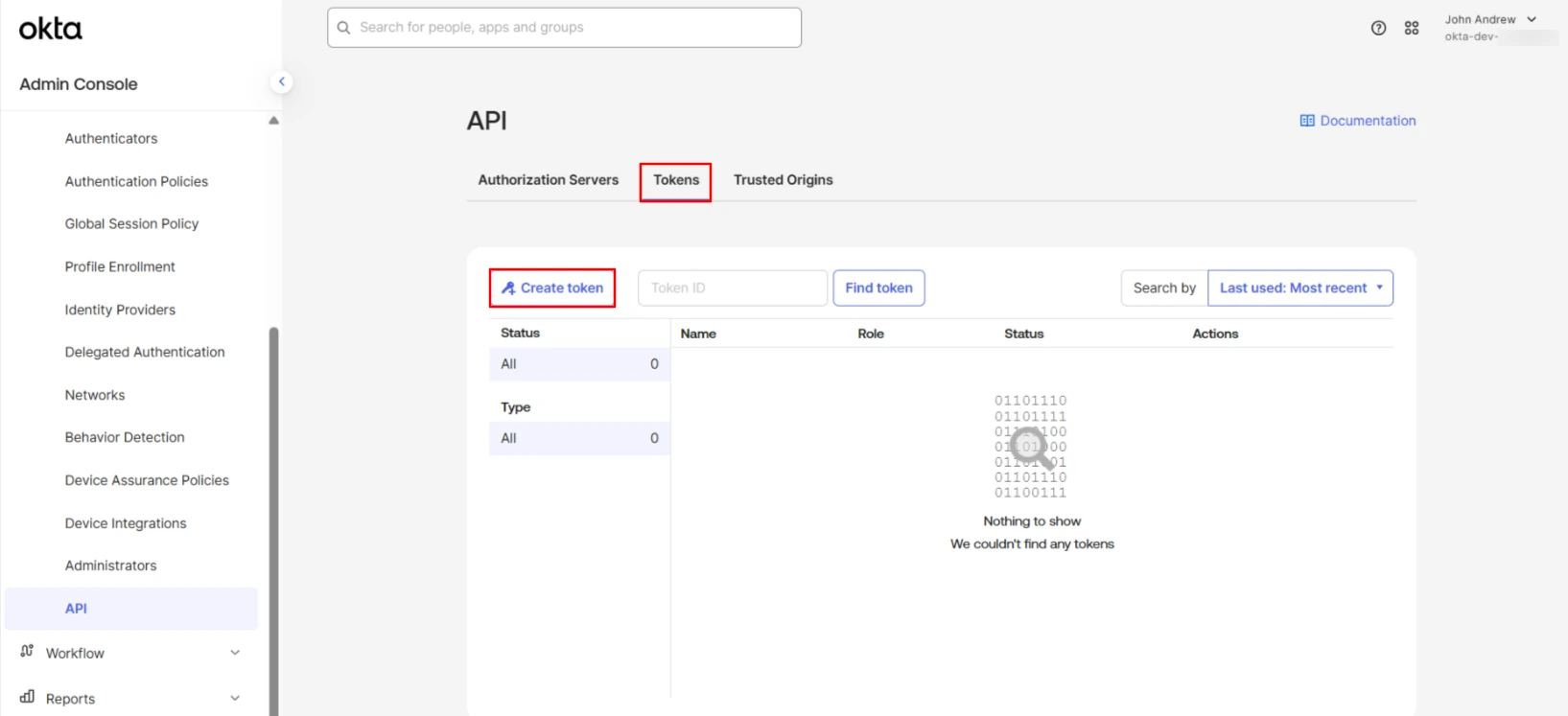Open Device Integrations in the sidebar
This screenshot has width=1568, height=716.
tap(126, 523)
